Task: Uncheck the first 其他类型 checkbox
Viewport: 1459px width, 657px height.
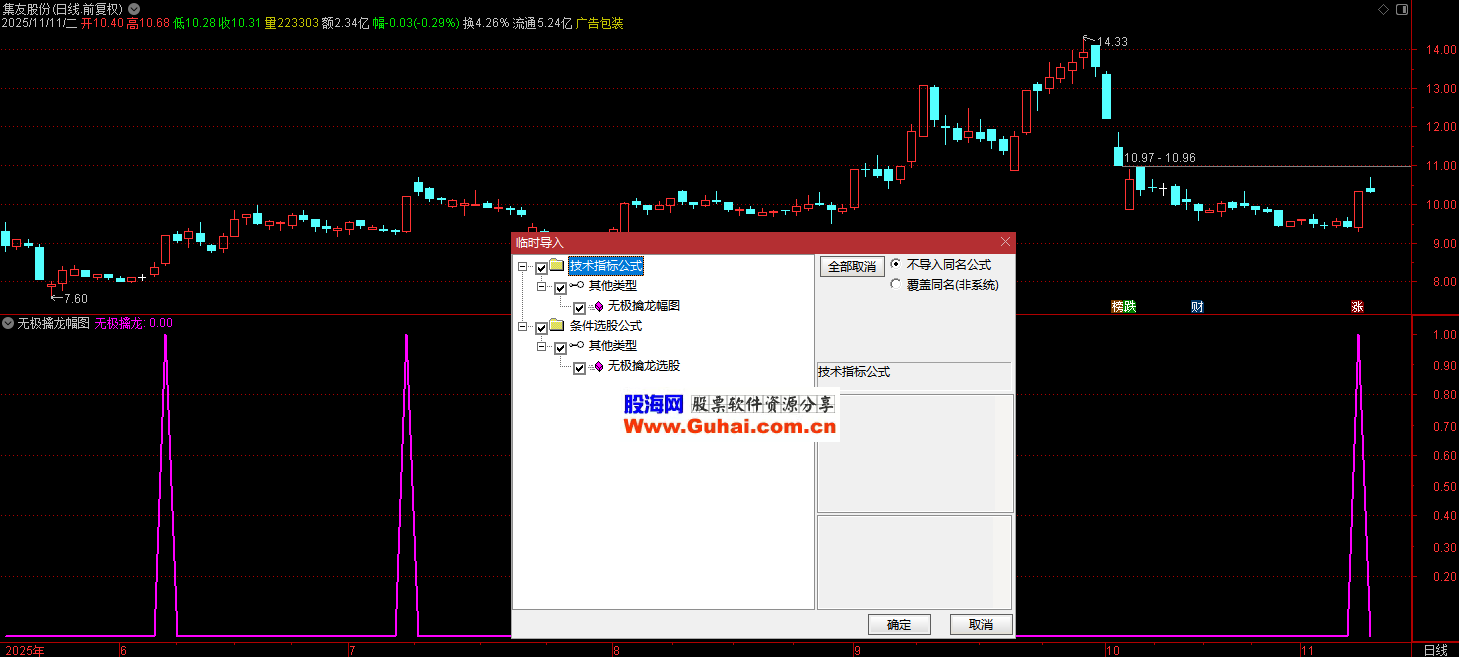Action: tap(560, 288)
